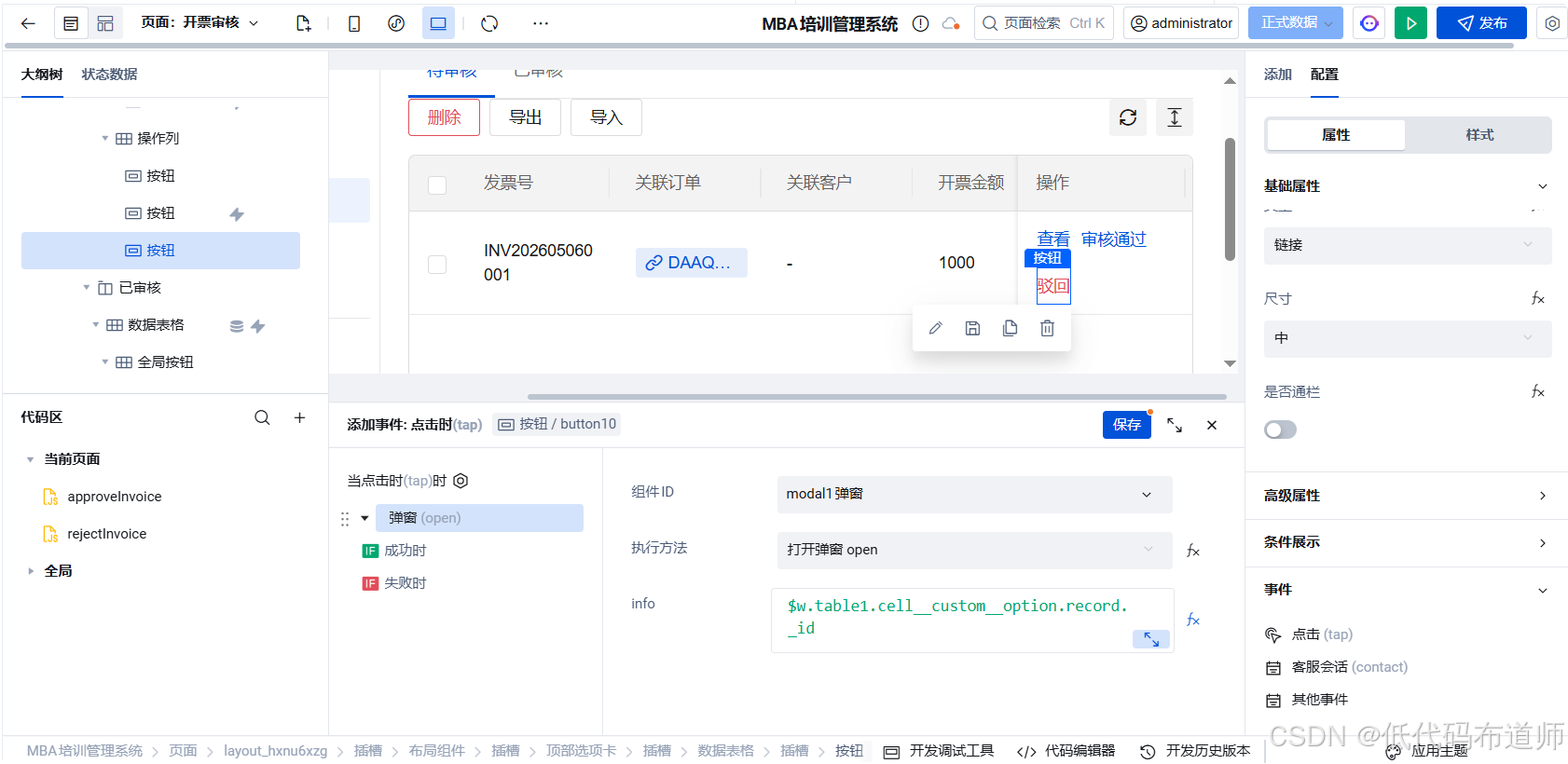This screenshot has height=764, width=1568.
Task: Open the 组件 ID modal1弹窗 dropdown
Action: [x=974, y=494]
